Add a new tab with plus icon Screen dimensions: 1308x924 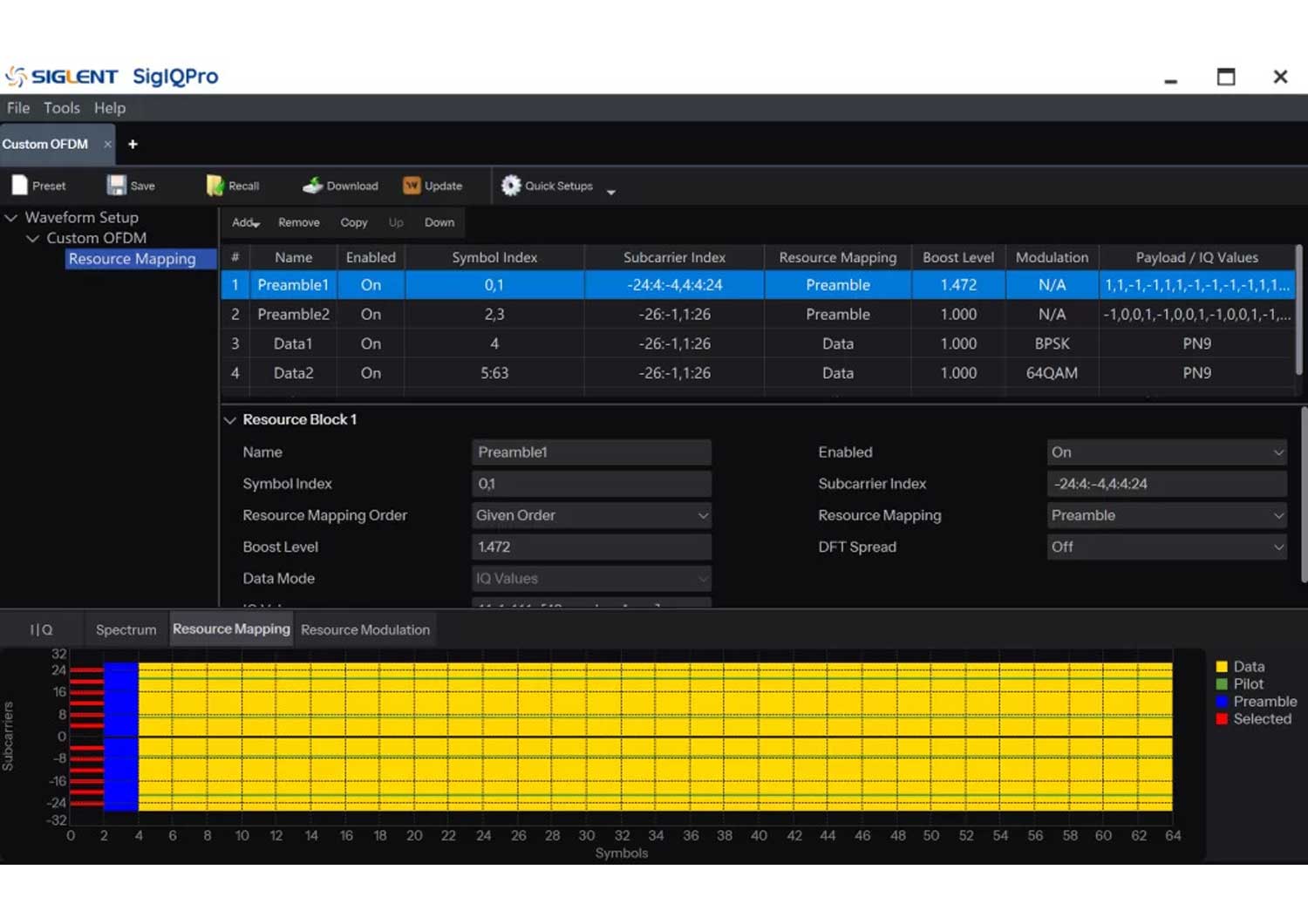[x=133, y=145]
